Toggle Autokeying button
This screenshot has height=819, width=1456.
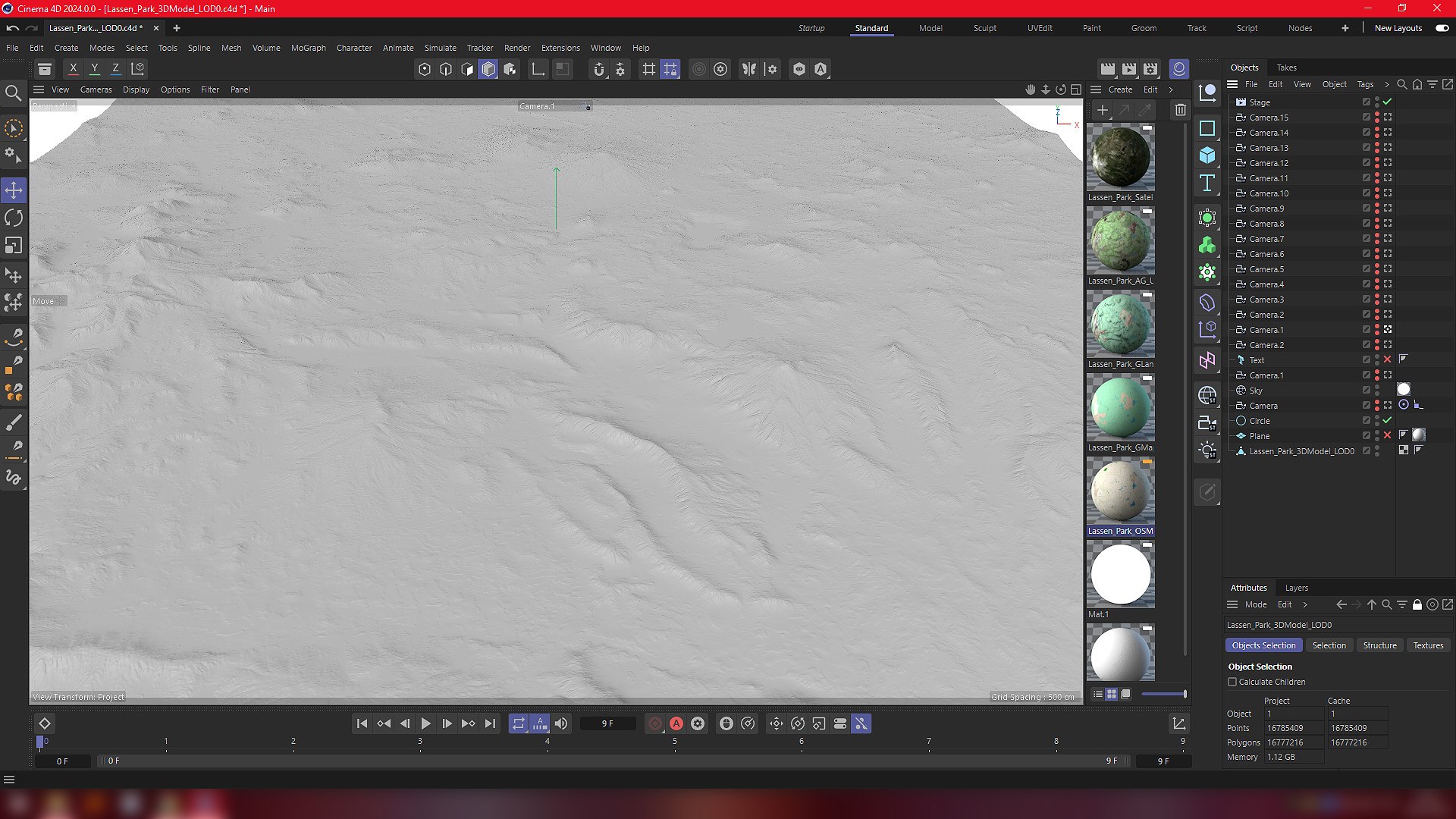pos(676,724)
